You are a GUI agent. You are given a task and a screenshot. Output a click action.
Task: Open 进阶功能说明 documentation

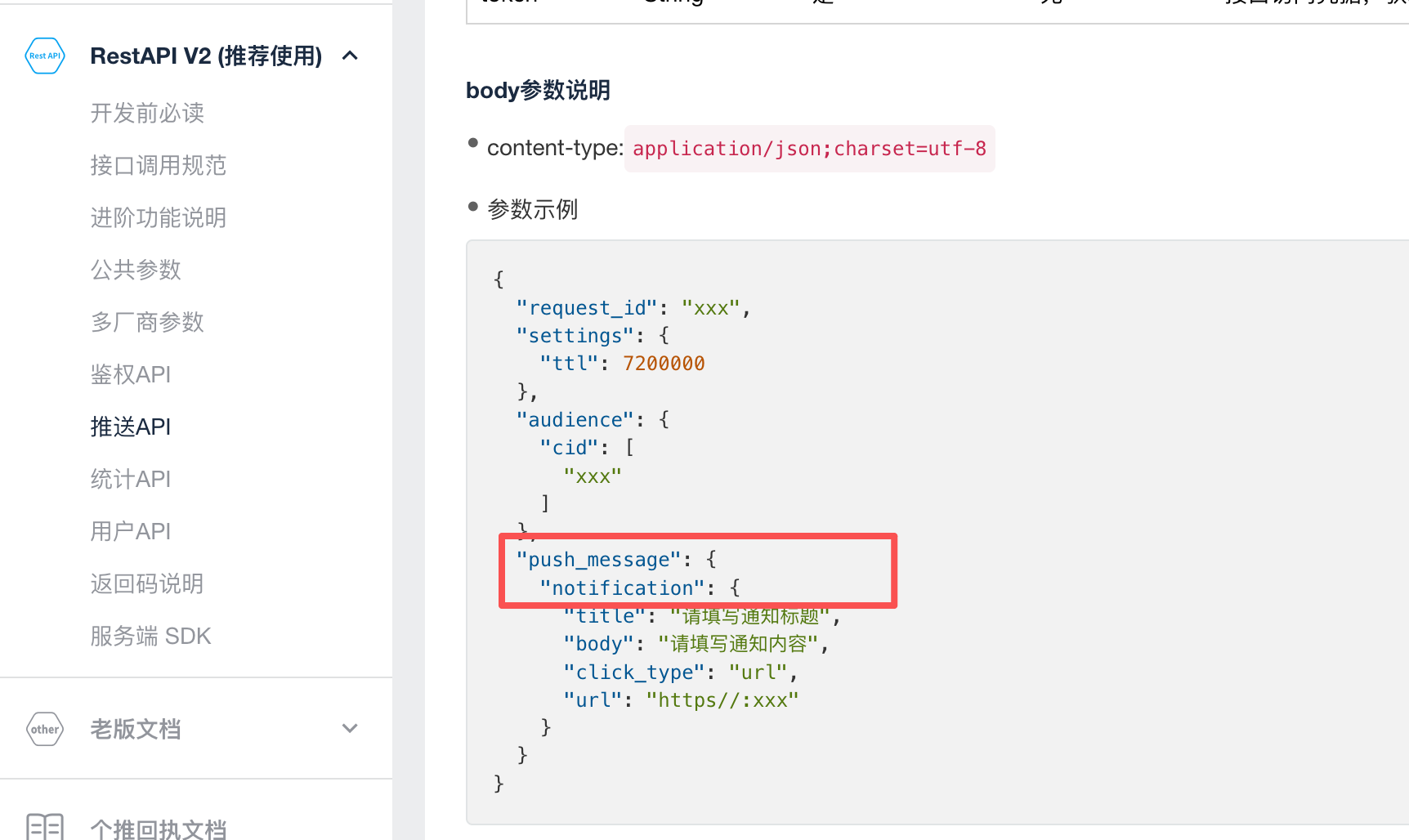click(x=158, y=217)
